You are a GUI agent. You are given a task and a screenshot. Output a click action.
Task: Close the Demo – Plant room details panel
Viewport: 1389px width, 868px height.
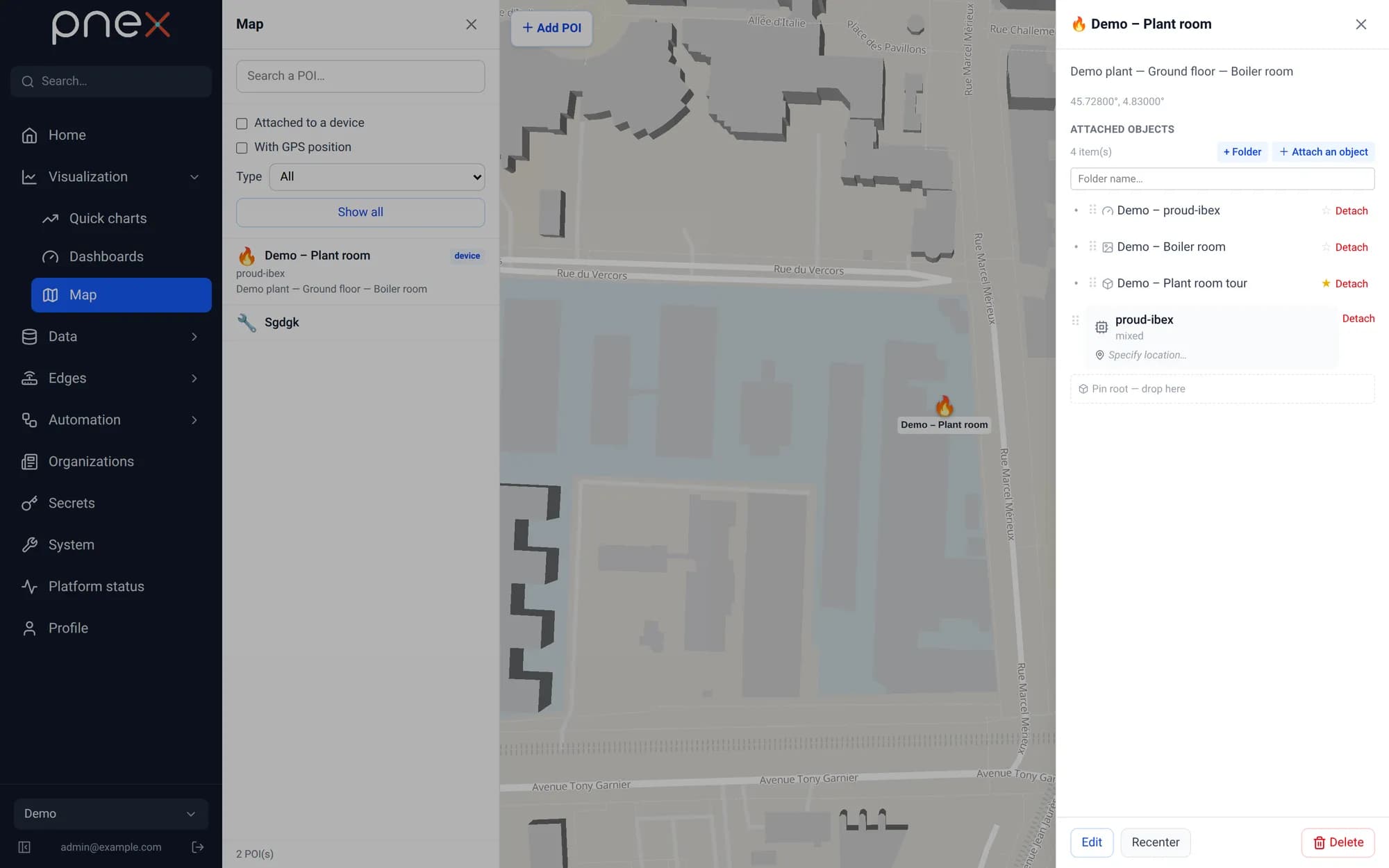[x=1361, y=24]
